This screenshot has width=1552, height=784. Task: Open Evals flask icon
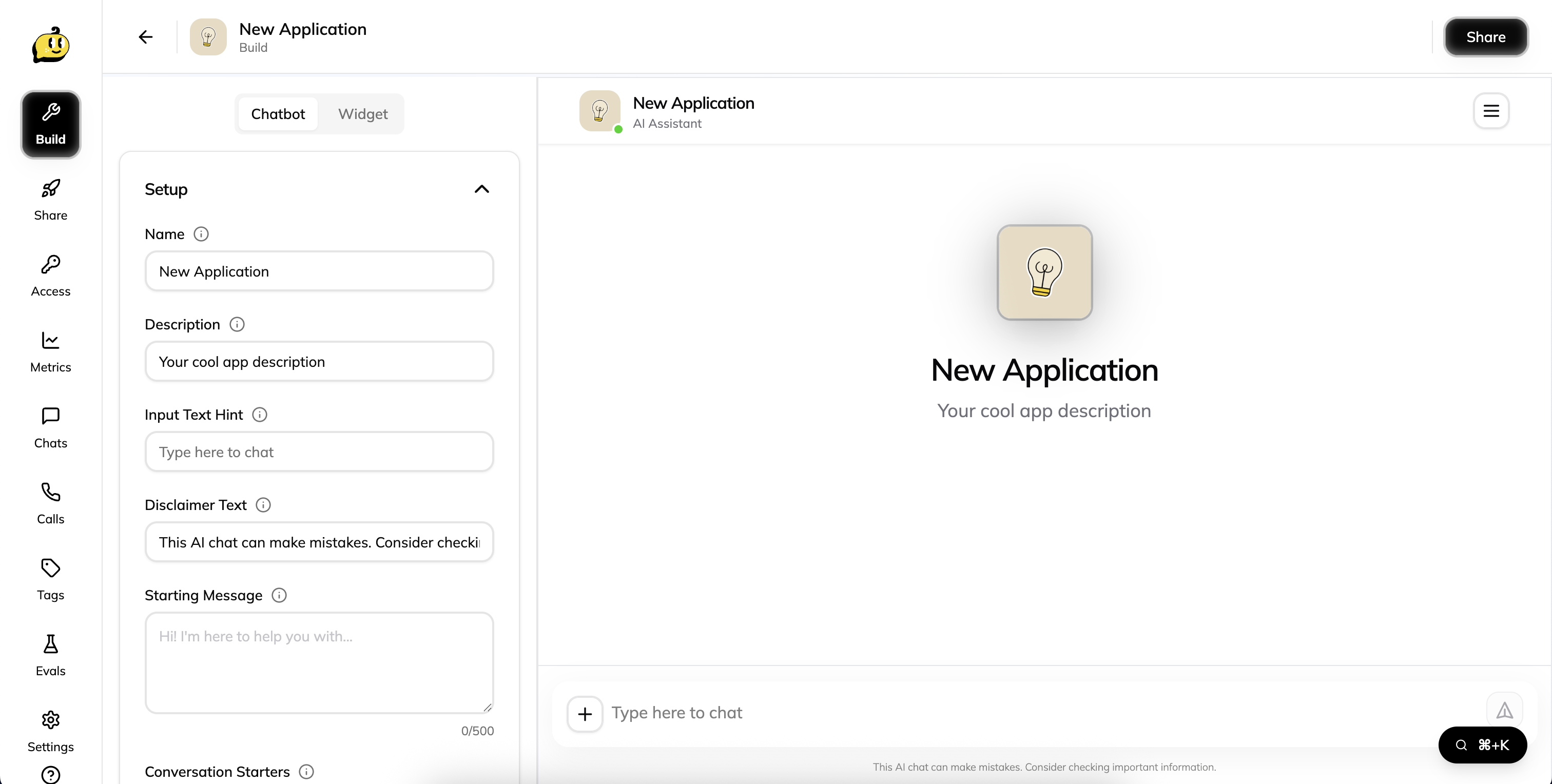coord(51,644)
